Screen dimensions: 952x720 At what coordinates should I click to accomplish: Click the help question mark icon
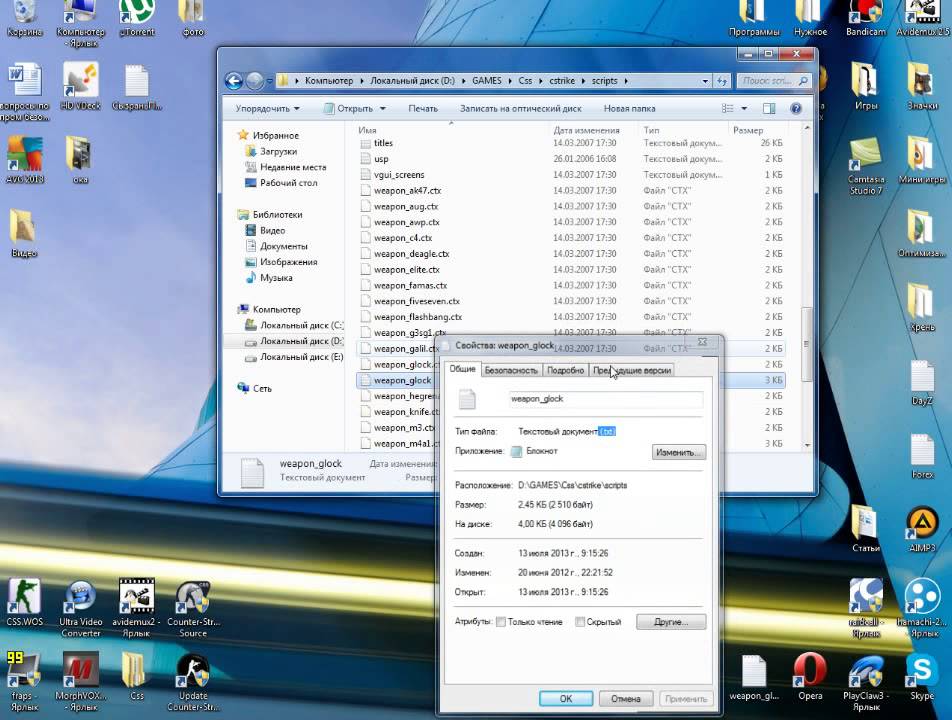tap(795, 109)
